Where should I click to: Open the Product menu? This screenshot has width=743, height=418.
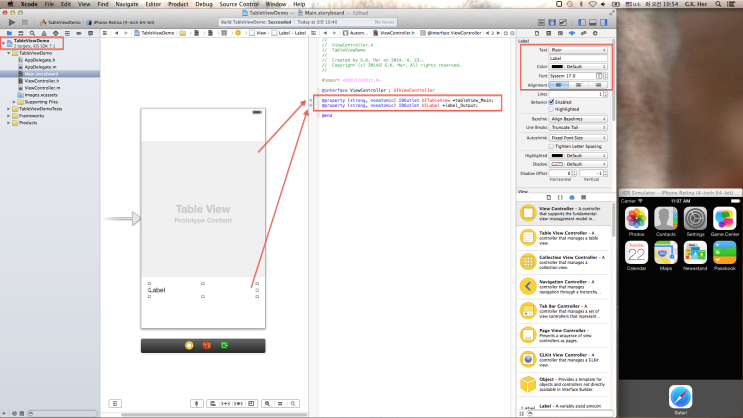[x=178, y=4]
